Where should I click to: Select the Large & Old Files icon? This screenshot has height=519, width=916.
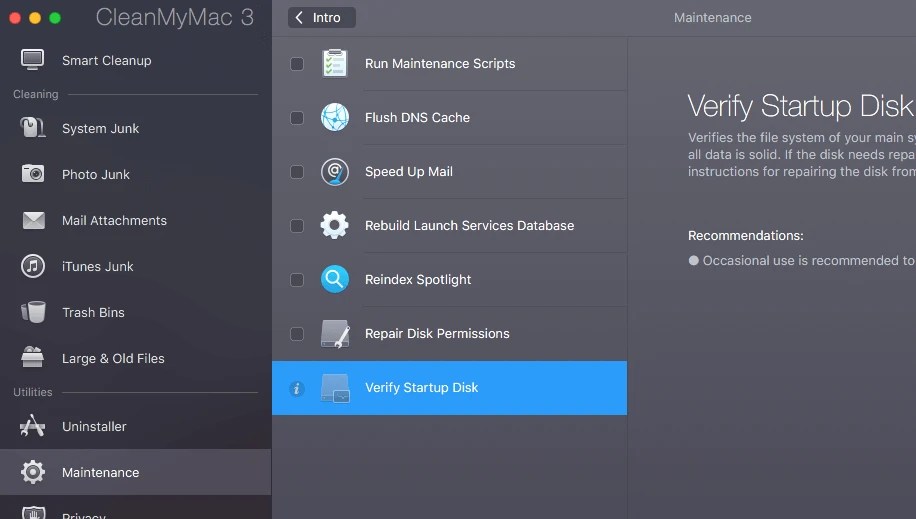[x=33, y=358]
